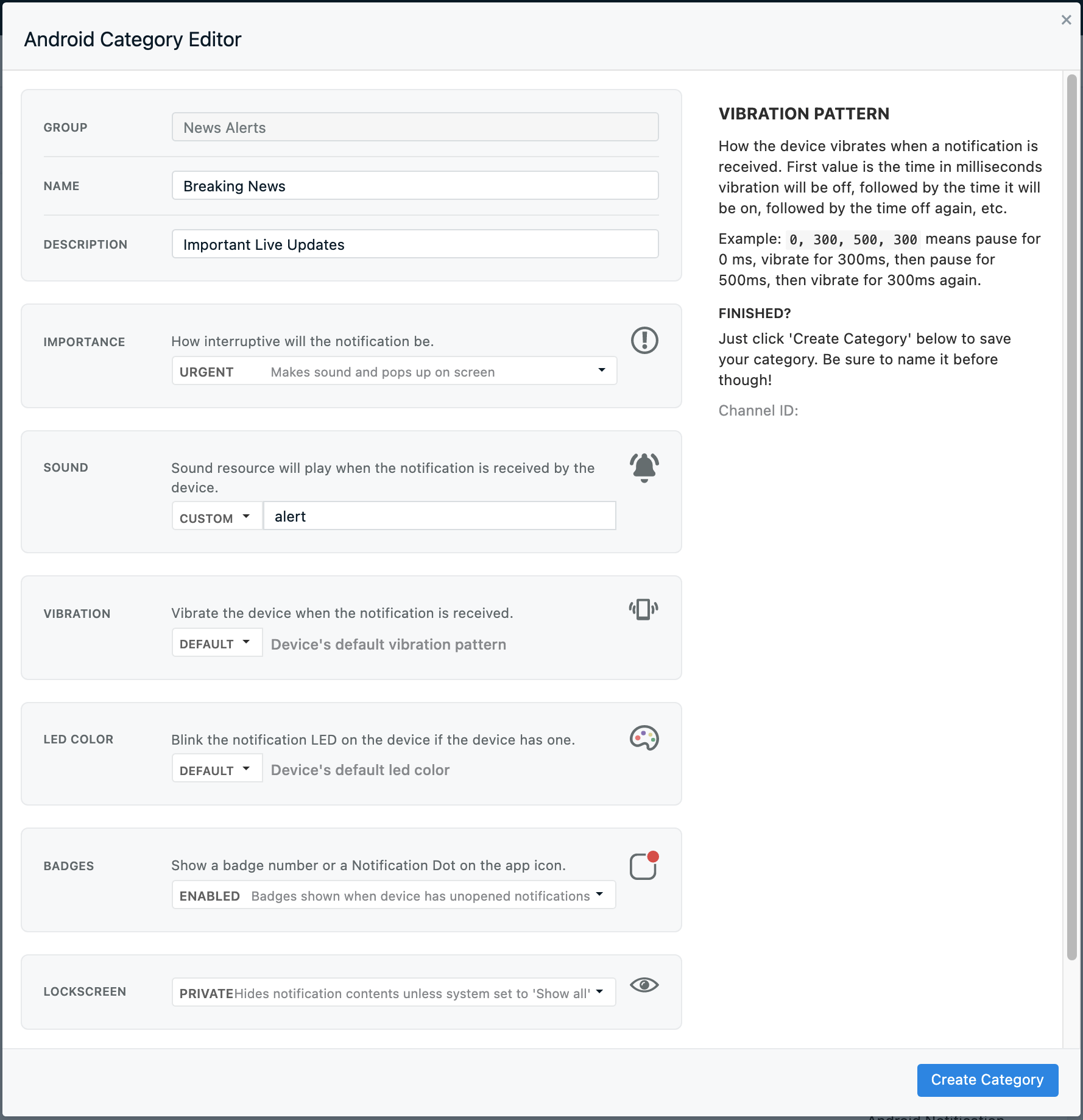The width and height of the screenshot is (1083, 1120).
Task: Open the CUSTOM sound type dropdown
Action: click(217, 517)
